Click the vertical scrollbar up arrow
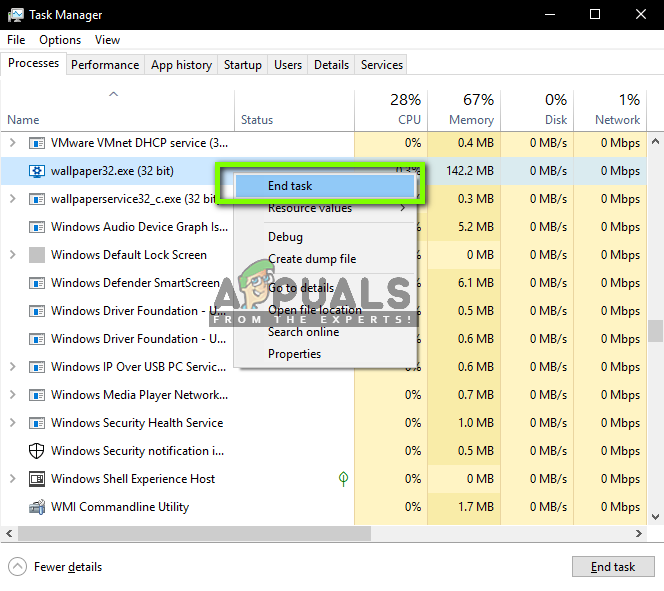Image resolution: width=664 pixels, height=591 pixels. pyautogui.click(x=656, y=141)
